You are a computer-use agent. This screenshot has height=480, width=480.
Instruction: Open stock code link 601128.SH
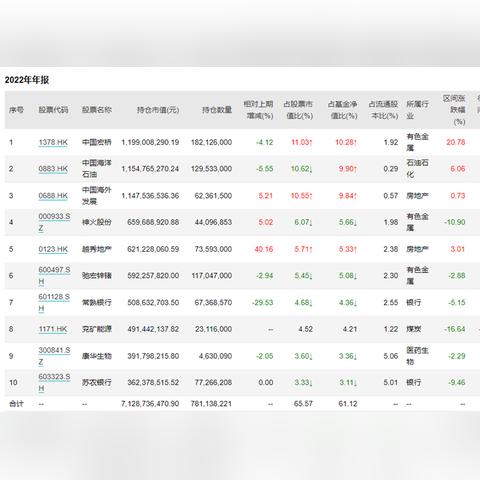(x=54, y=302)
